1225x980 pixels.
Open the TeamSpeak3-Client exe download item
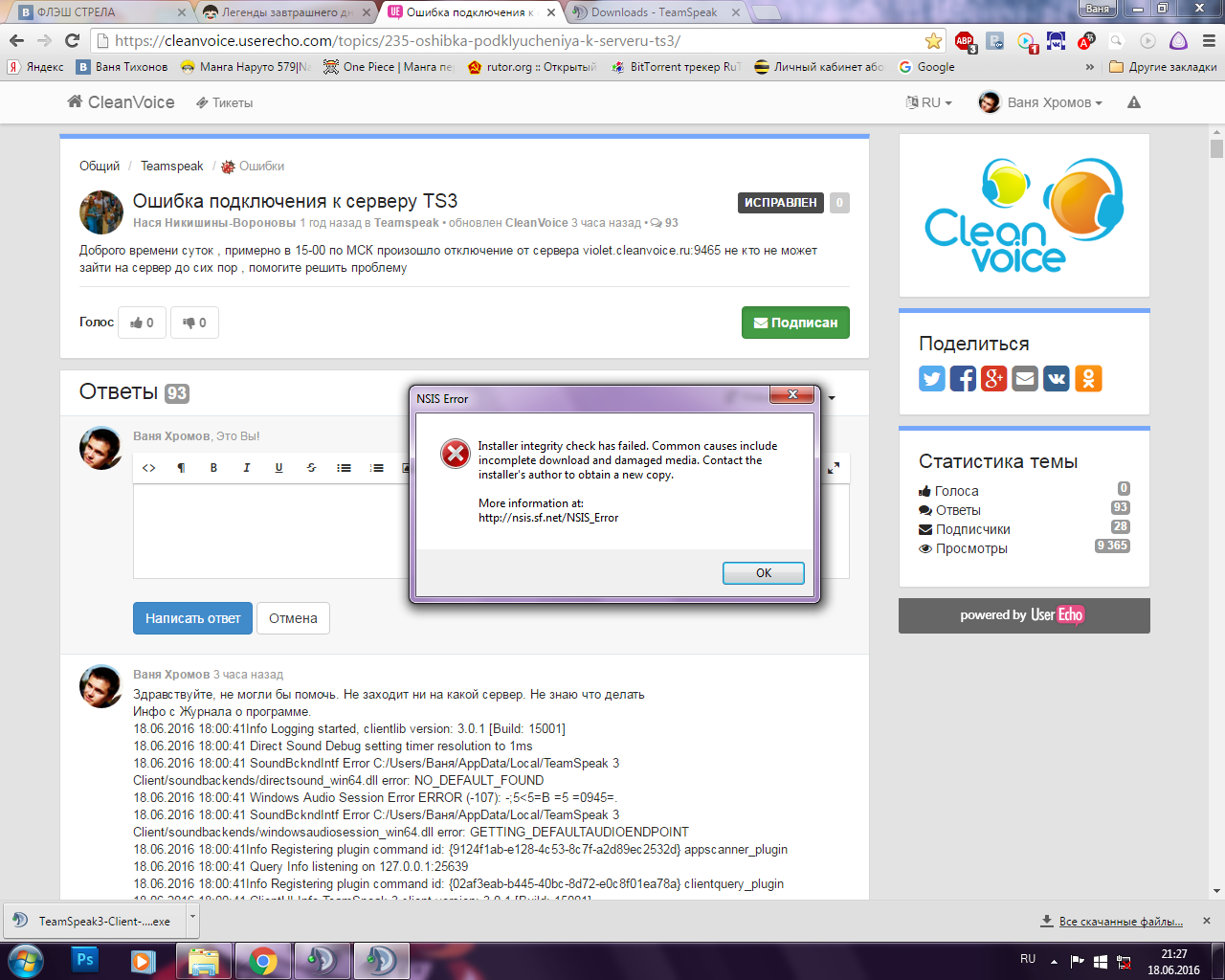[x=94, y=921]
